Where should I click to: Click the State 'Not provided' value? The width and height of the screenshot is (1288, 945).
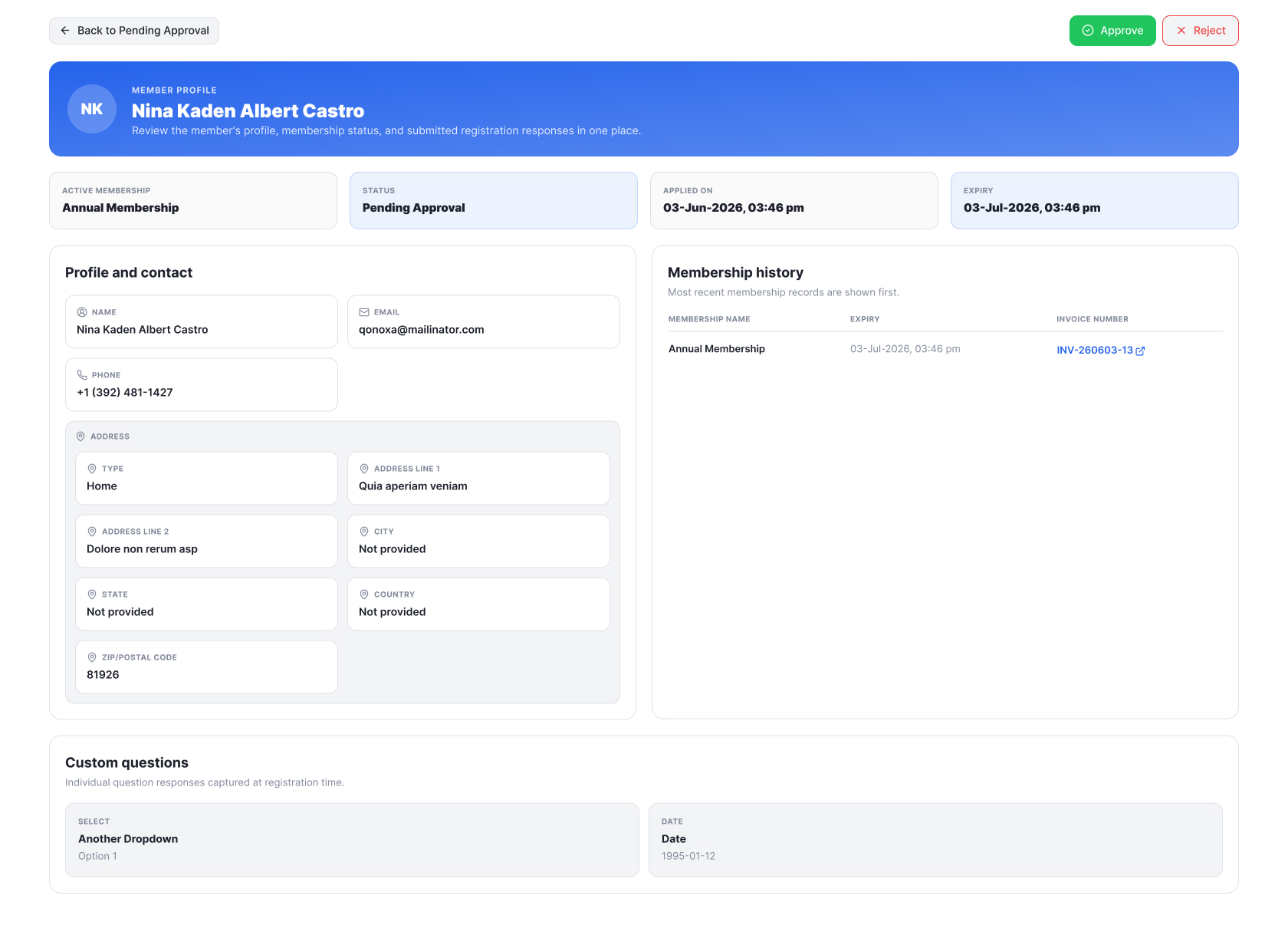coord(120,612)
